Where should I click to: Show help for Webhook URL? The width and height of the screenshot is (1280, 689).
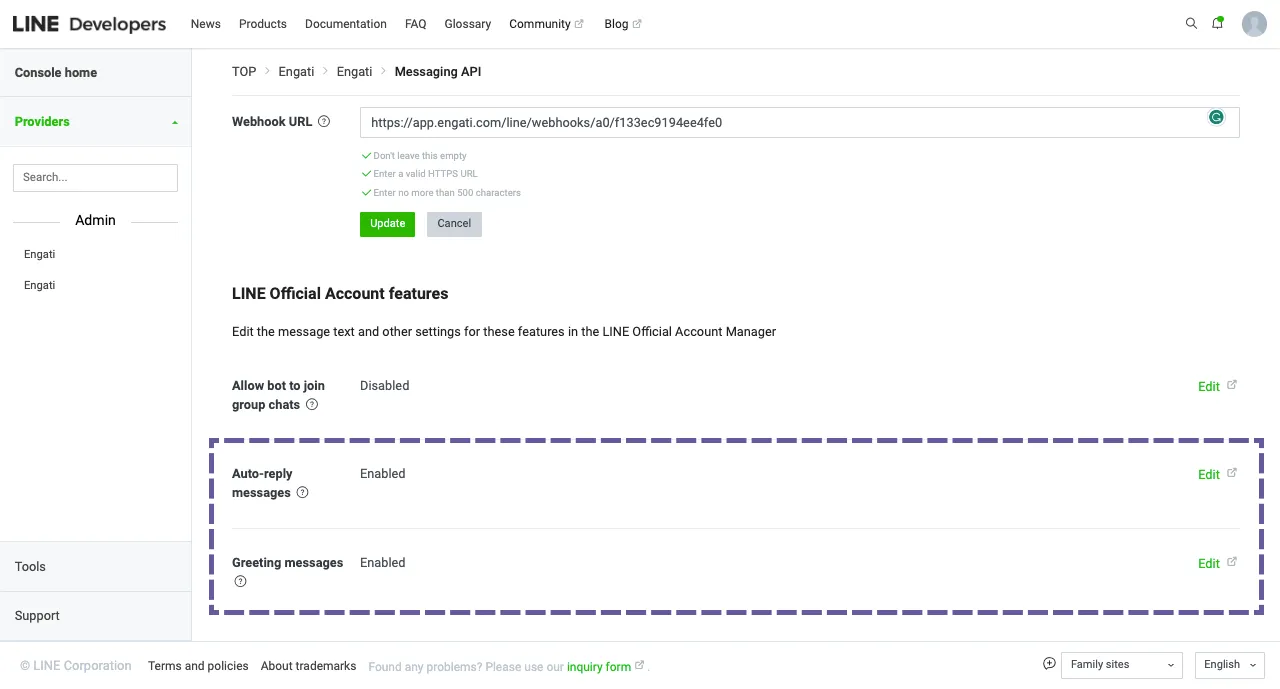click(x=324, y=122)
